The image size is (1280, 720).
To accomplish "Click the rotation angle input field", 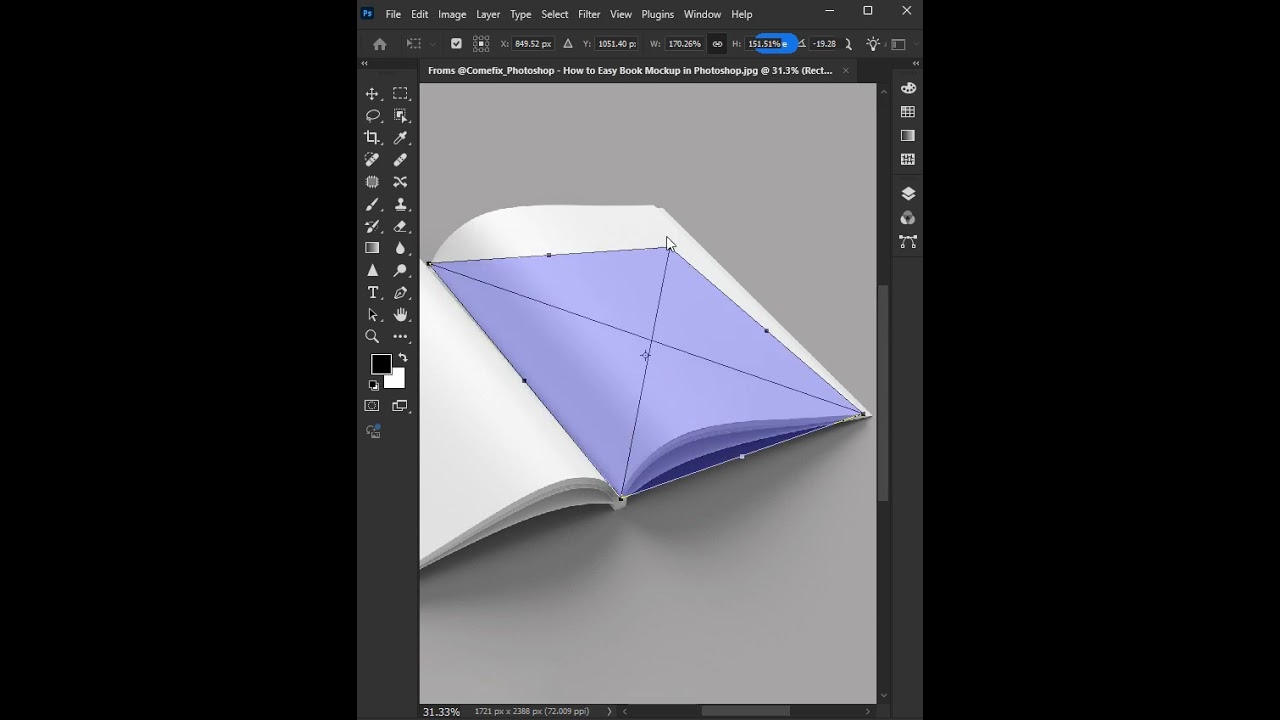I will (x=824, y=44).
